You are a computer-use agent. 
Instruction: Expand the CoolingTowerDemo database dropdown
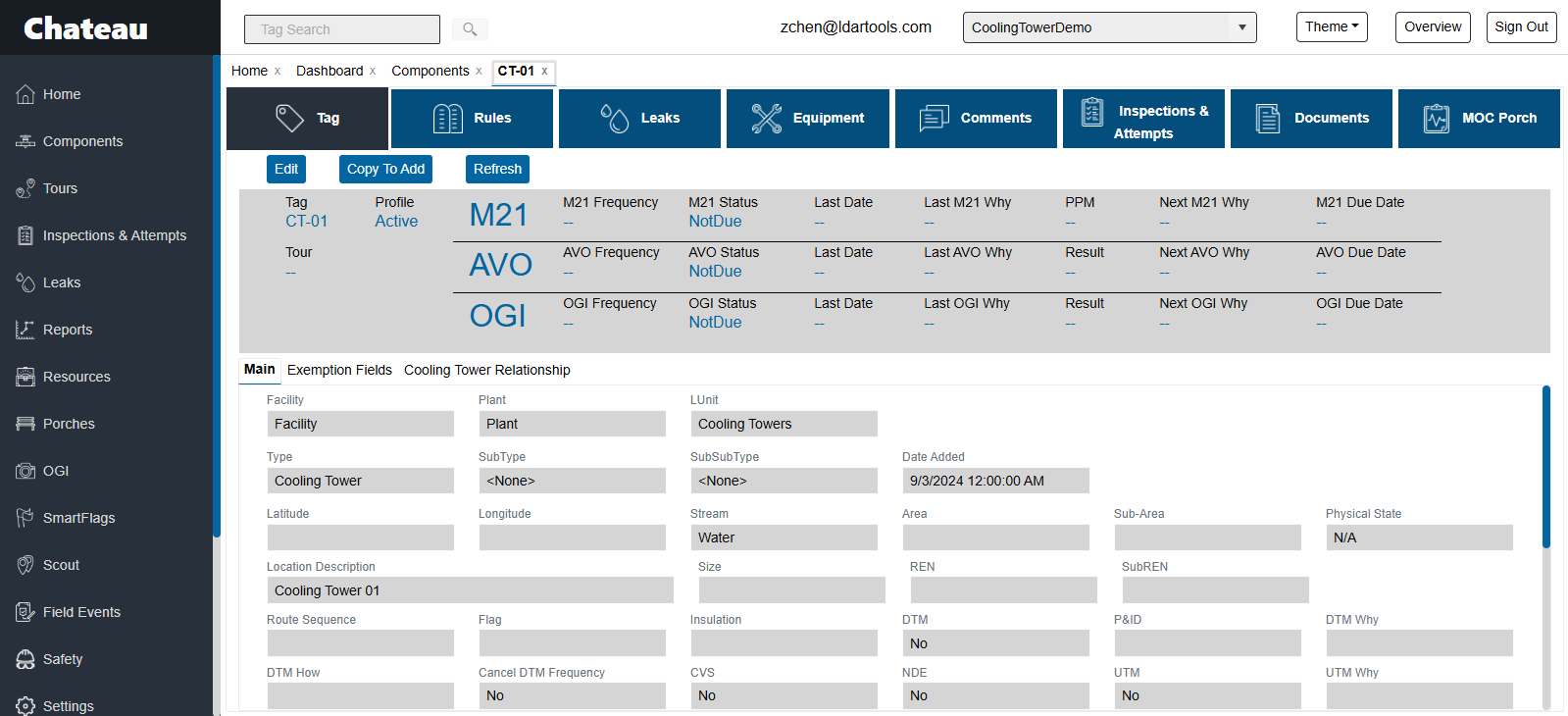pos(1240,27)
